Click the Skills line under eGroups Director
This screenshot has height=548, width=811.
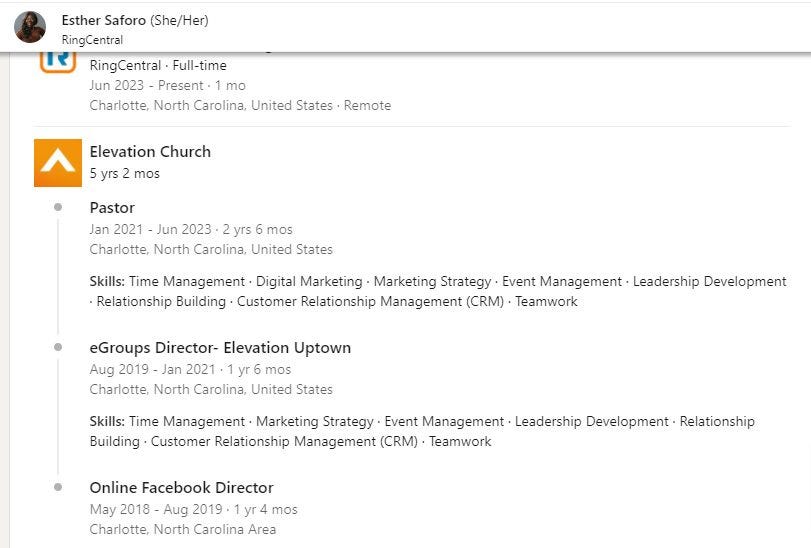(422, 431)
